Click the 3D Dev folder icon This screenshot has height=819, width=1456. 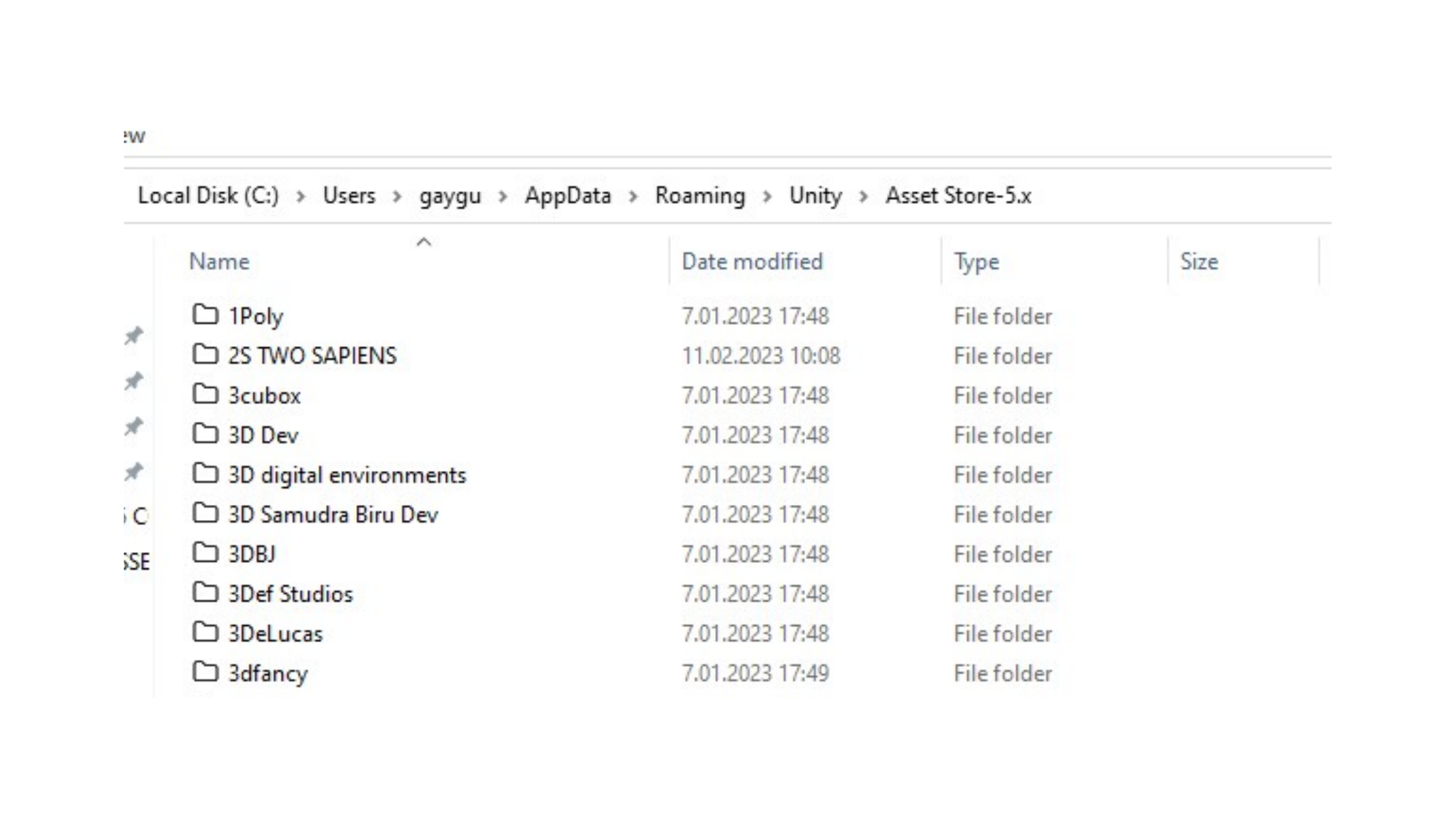click(x=205, y=433)
